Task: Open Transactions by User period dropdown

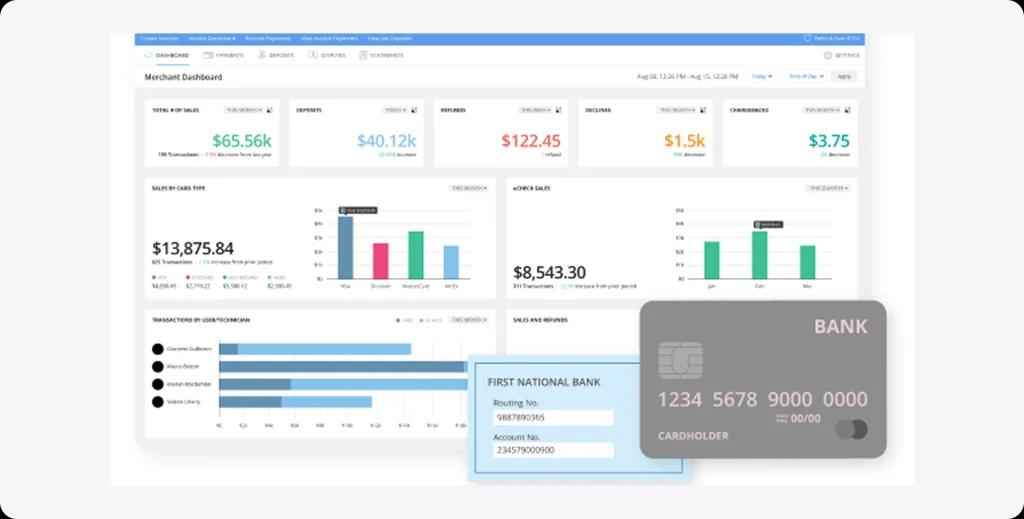Action: point(469,321)
